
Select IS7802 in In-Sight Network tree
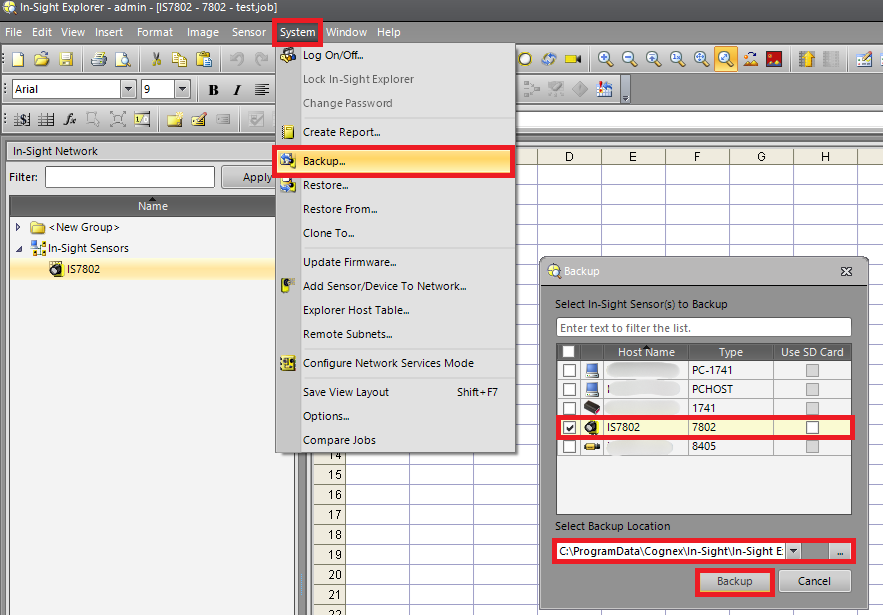coord(83,268)
